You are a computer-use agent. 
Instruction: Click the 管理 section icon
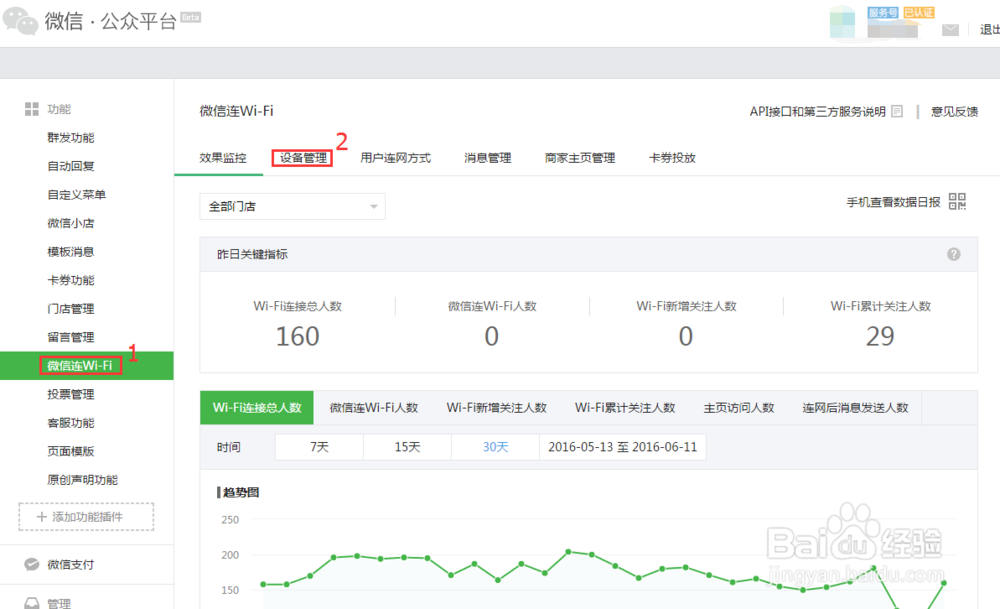pos(31,603)
